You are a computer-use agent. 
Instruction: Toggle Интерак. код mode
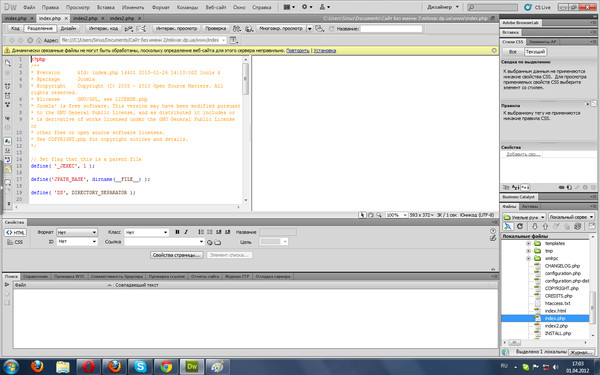103,28
